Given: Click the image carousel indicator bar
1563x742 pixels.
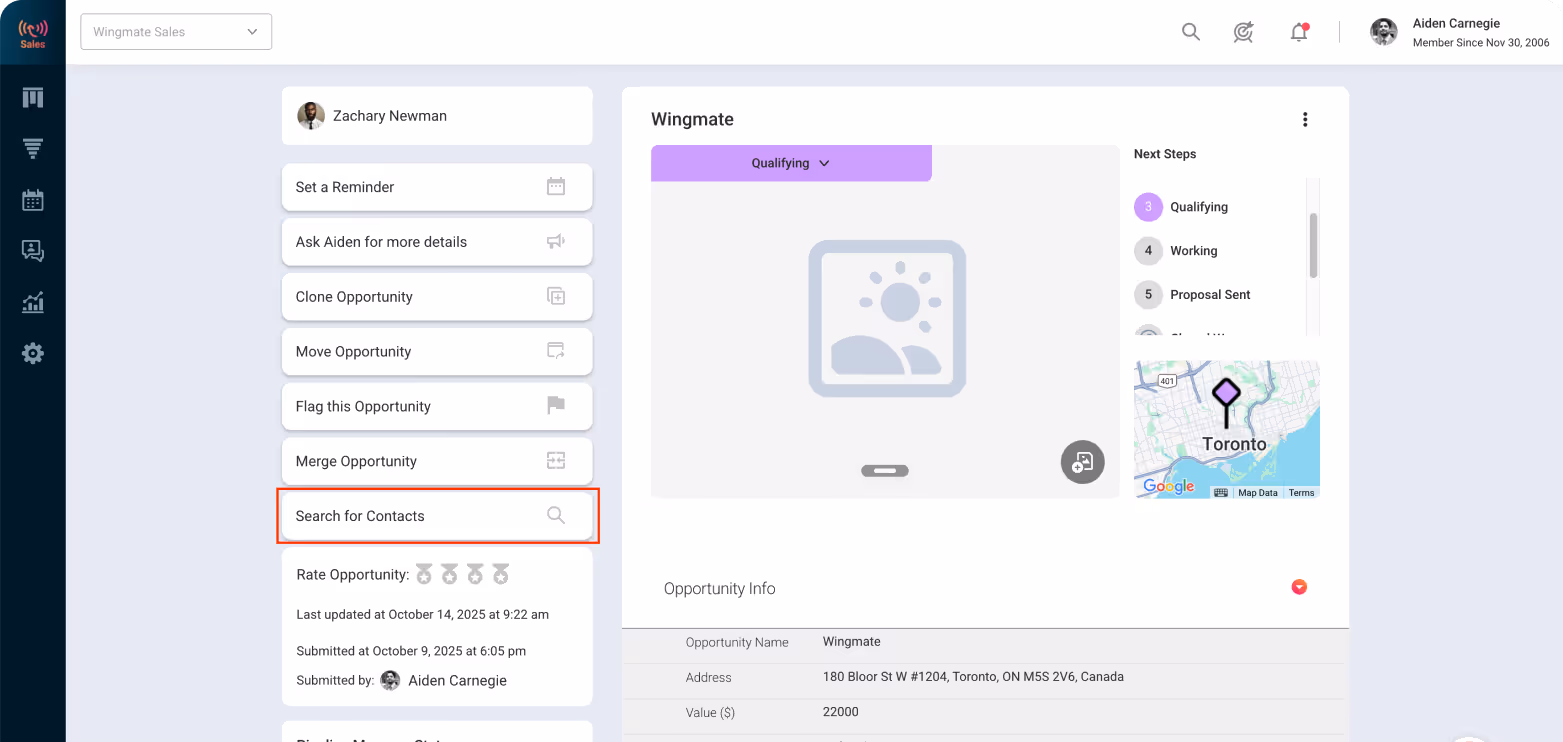Looking at the screenshot, I should click(x=885, y=470).
